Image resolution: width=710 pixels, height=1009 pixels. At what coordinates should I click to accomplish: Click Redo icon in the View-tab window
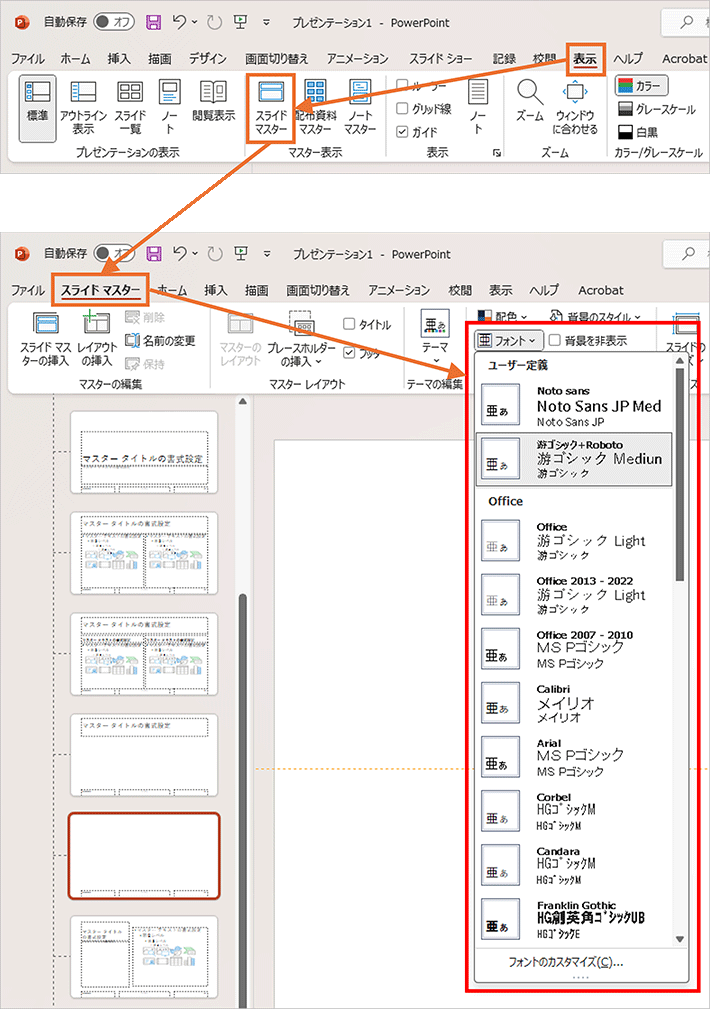coord(214,23)
